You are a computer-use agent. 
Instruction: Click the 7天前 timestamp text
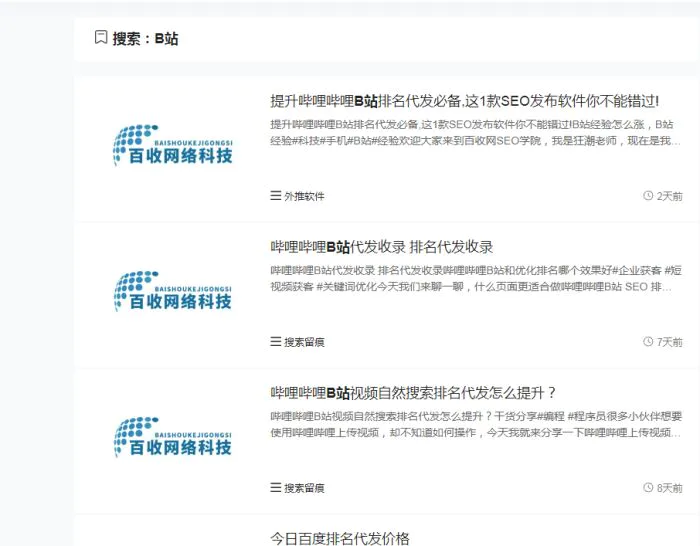click(669, 342)
